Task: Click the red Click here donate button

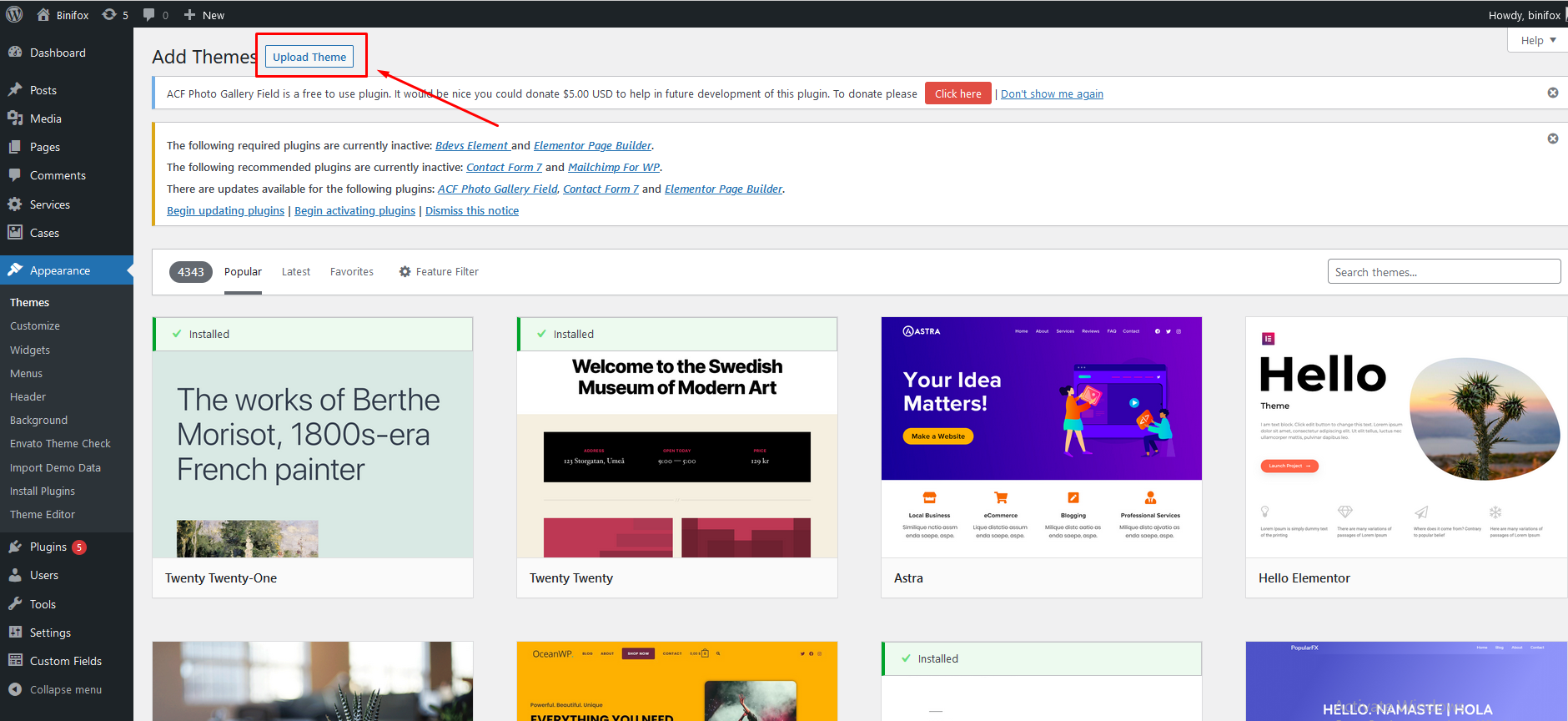Action: coord(957,93)
